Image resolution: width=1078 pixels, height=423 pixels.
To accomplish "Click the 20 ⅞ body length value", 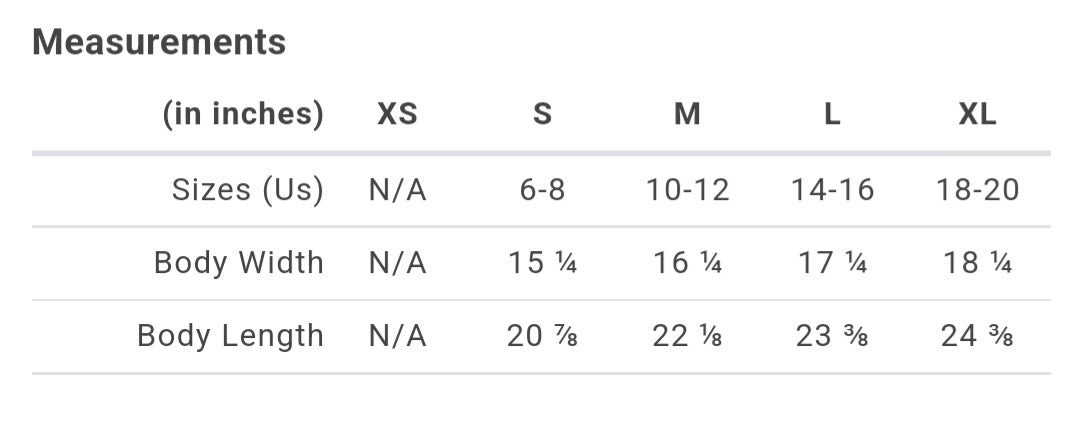I will (x=542, y=337).
